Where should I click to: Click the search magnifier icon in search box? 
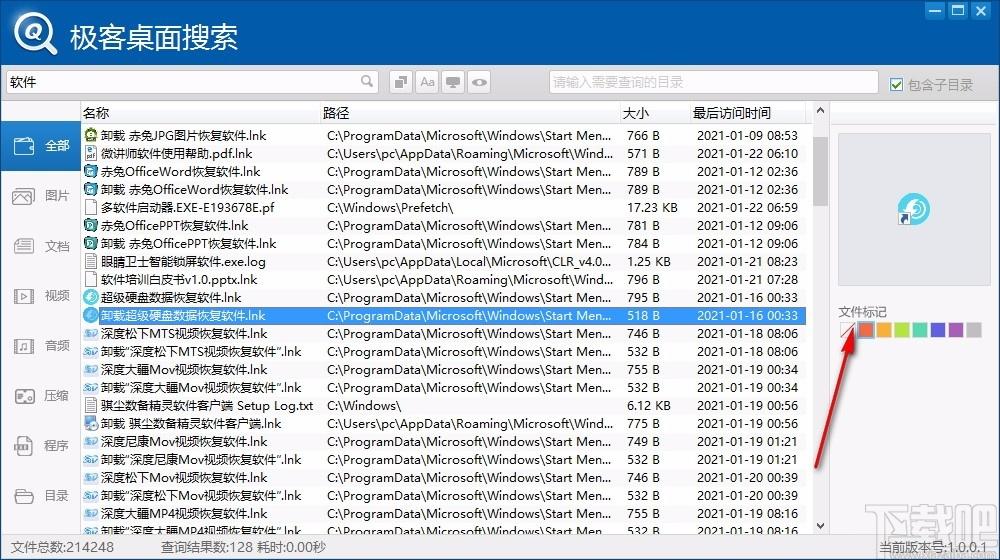pyautogui.click(x=367, y=82)
